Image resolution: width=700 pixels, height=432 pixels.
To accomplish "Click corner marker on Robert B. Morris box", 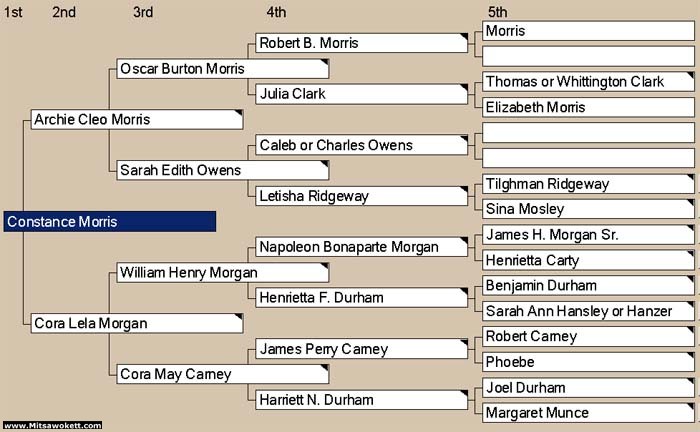I will [464, 37].
